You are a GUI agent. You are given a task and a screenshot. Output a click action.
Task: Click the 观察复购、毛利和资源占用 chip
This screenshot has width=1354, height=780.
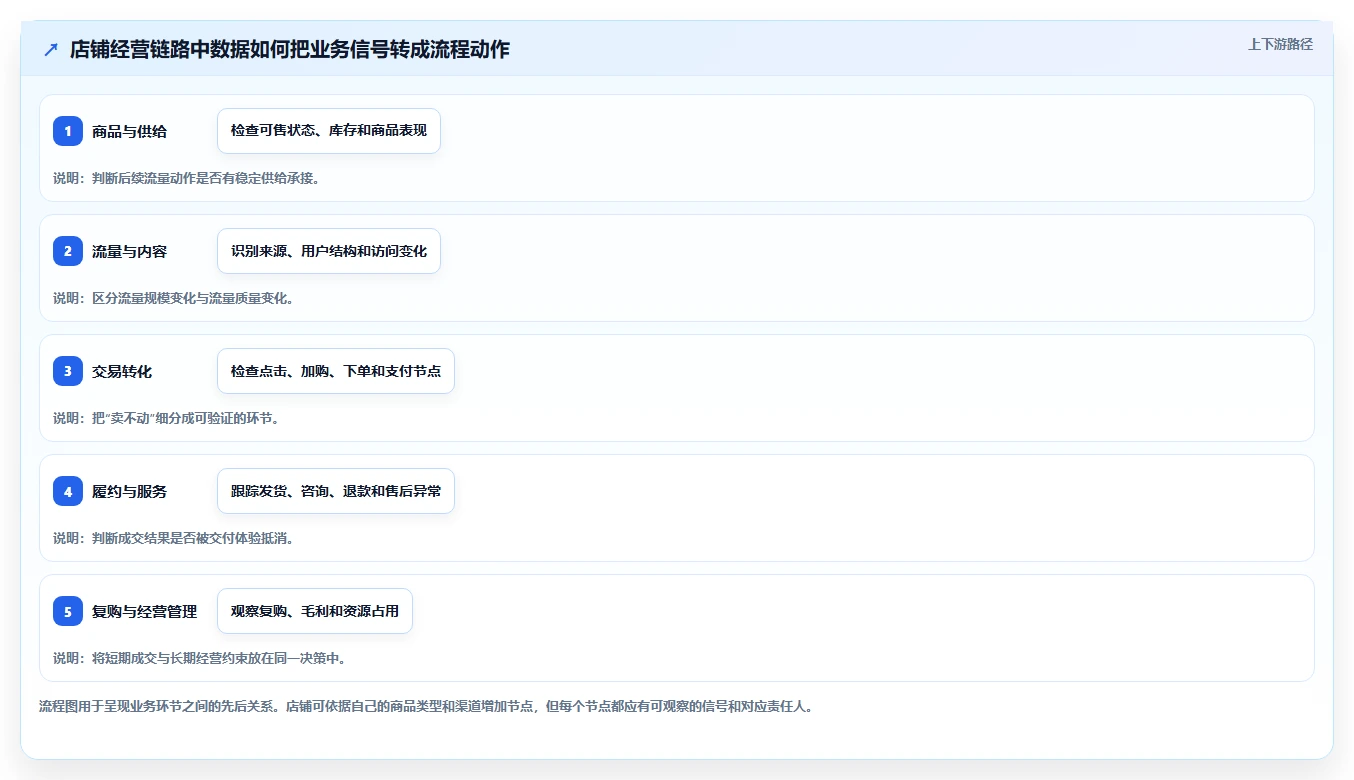(315, 611)
